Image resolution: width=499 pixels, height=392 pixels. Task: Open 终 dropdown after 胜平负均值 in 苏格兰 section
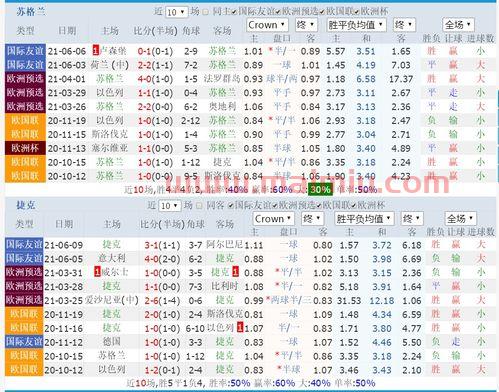tap(404, 25)
